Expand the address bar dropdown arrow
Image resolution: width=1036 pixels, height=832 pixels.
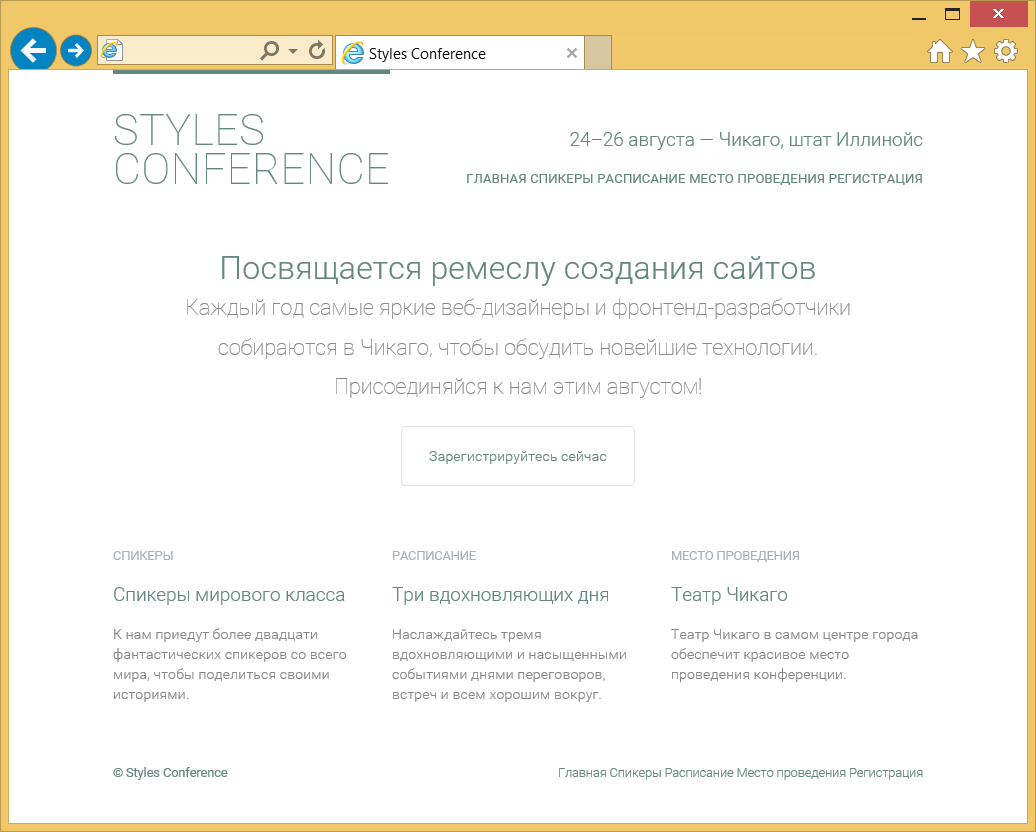(293, 51)
